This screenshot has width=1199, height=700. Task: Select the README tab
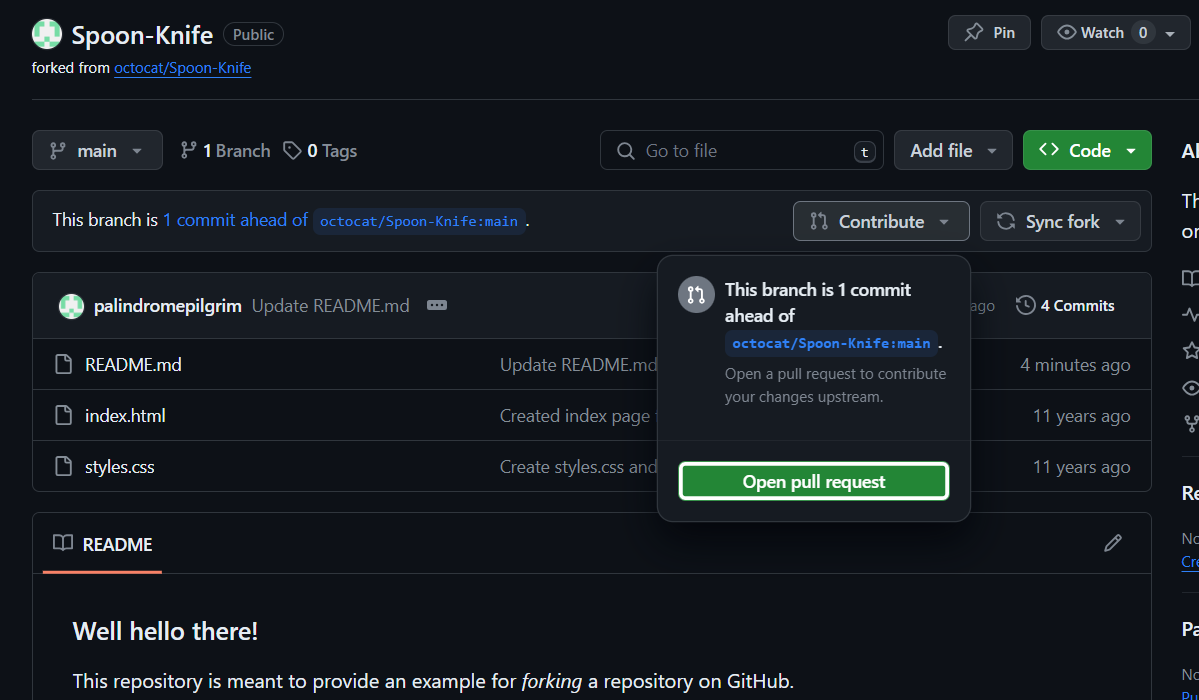(x=103, y=544)
